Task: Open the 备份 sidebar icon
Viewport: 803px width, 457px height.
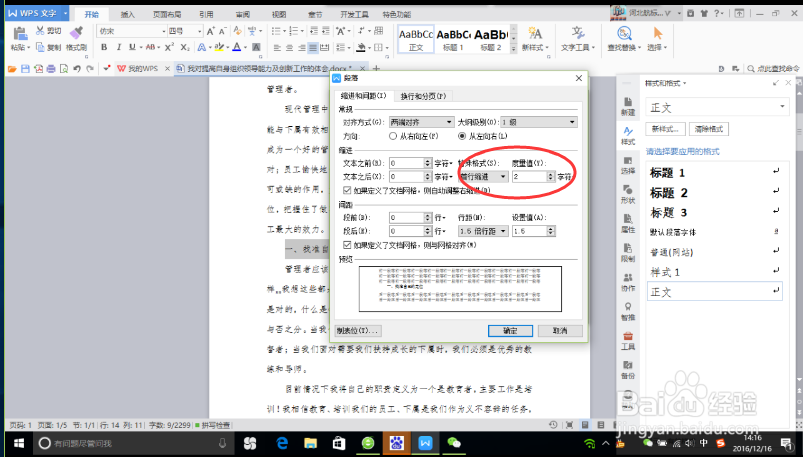Action: tap(628, 369)
